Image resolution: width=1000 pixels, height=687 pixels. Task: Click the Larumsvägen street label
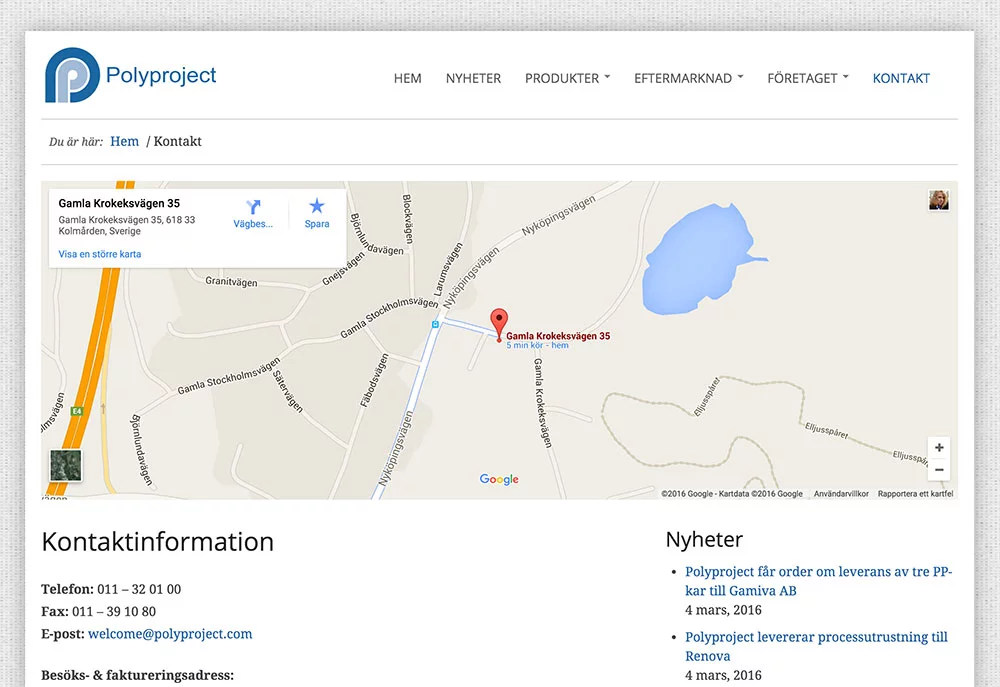click(448, 270)
